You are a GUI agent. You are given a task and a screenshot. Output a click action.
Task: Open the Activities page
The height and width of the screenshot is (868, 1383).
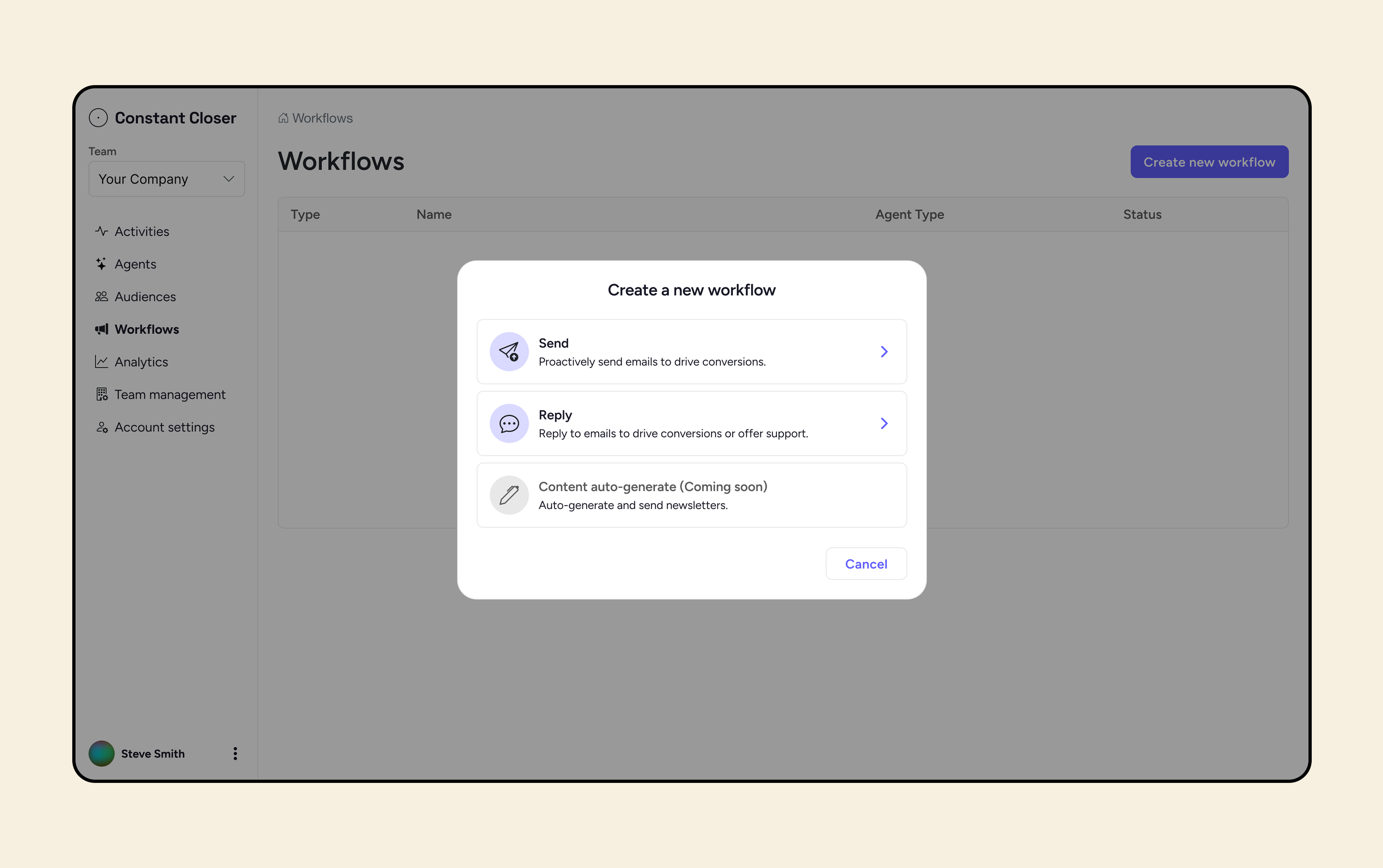click(x=142, y=231)
